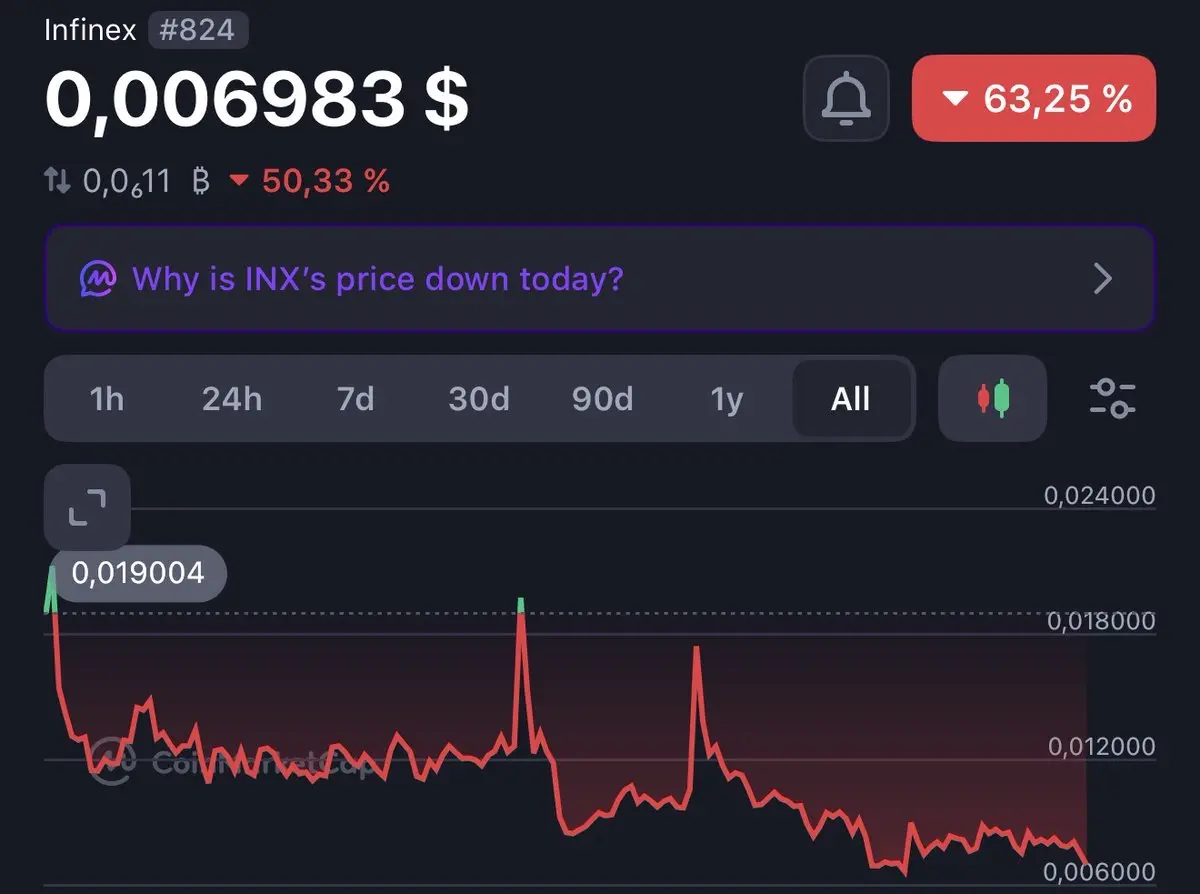
Task: Tap the CoinMarketCap AI chat icon
Action: [98, 278]
